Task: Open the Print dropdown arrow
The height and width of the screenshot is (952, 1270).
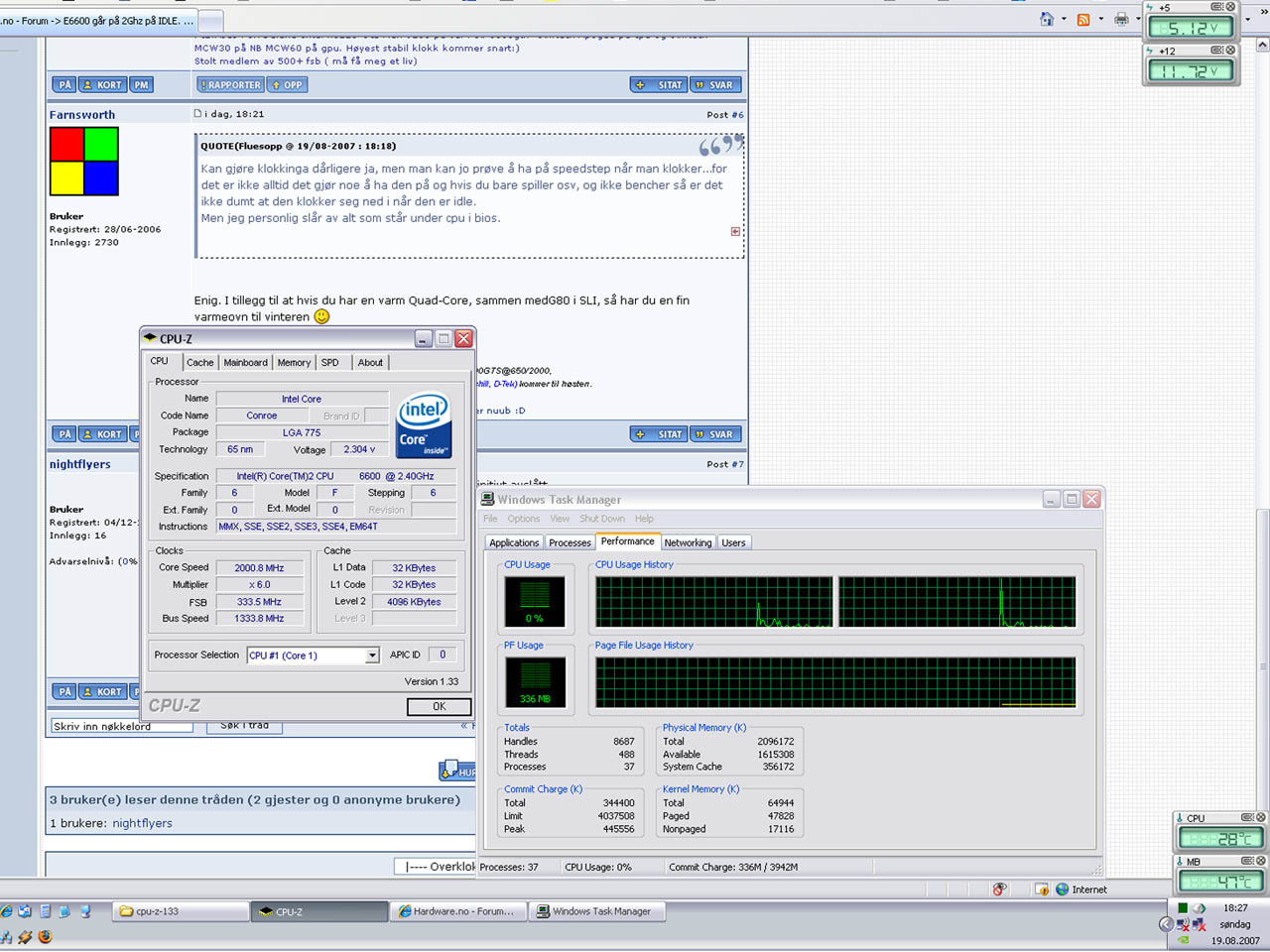Action: tap(1138, 19)
